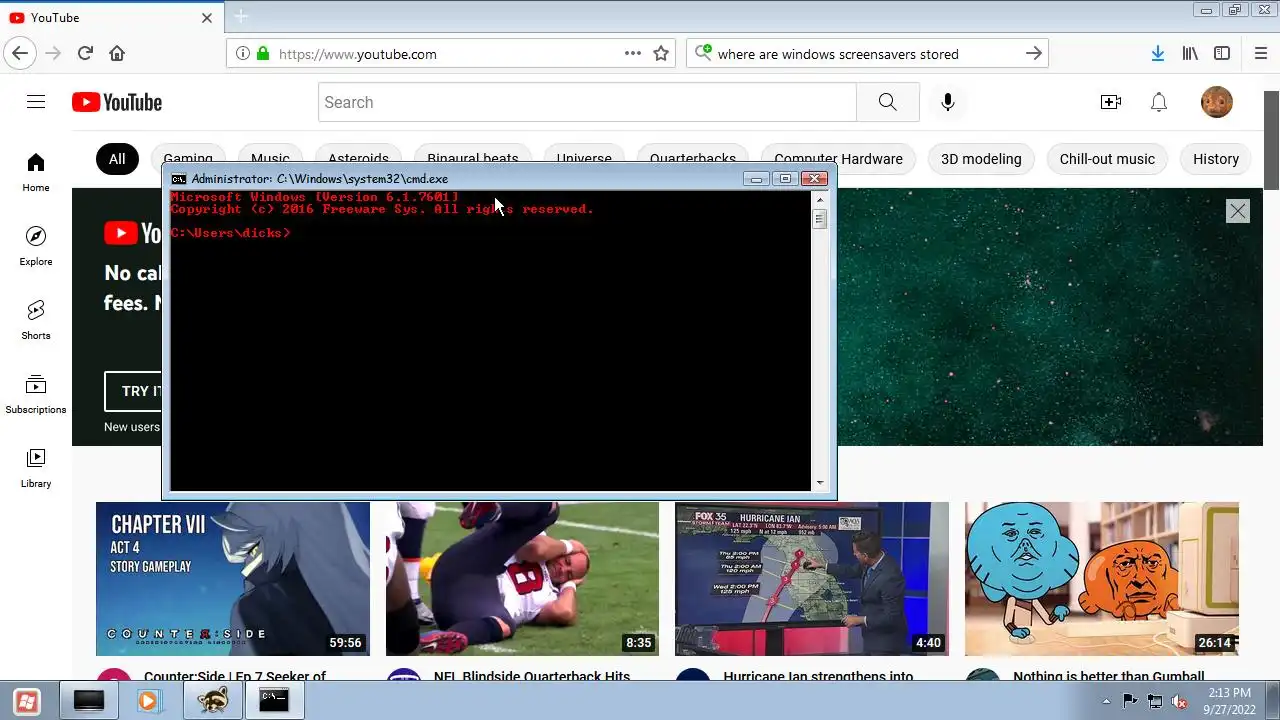Close the YouTube tab
This screenshot has width=1280, height=720.
pos(207,18)
